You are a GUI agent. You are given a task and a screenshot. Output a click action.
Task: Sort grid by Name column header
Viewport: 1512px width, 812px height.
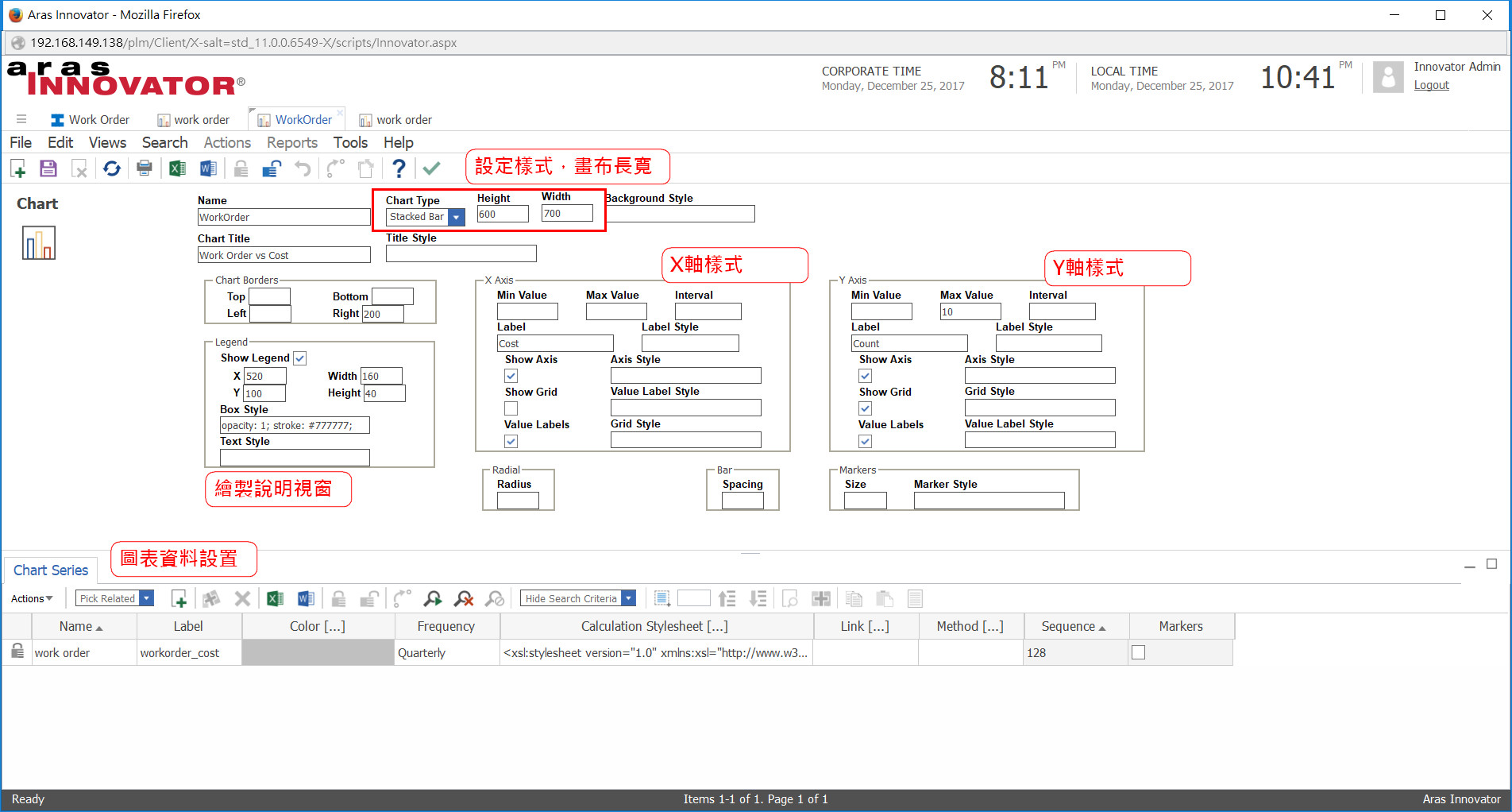coord(84,626)
